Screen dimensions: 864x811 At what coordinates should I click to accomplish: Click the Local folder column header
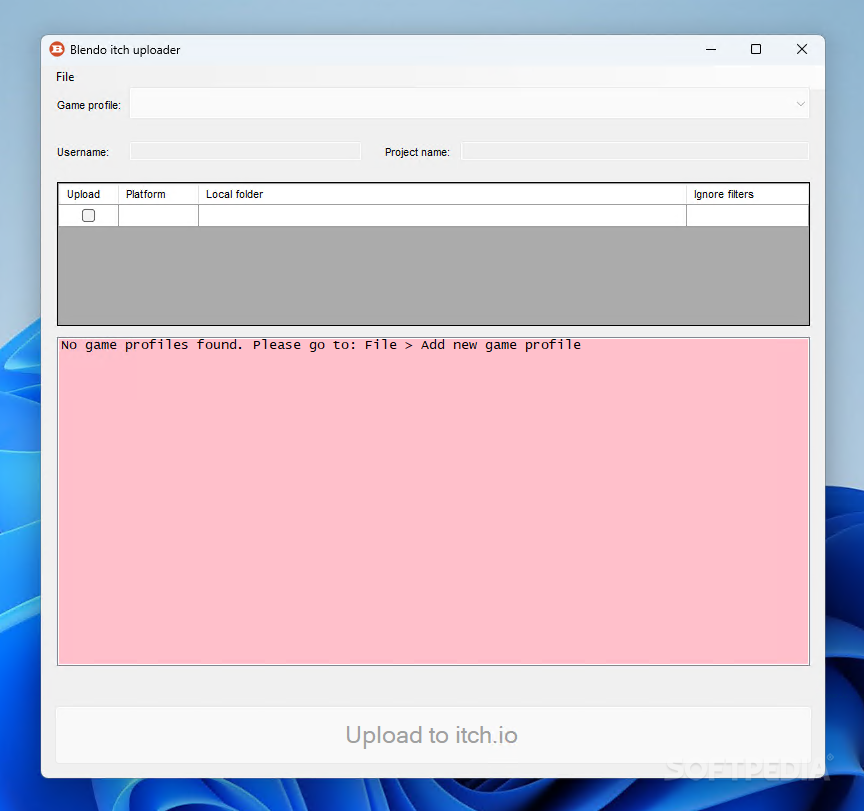click(x=442, y=194)
